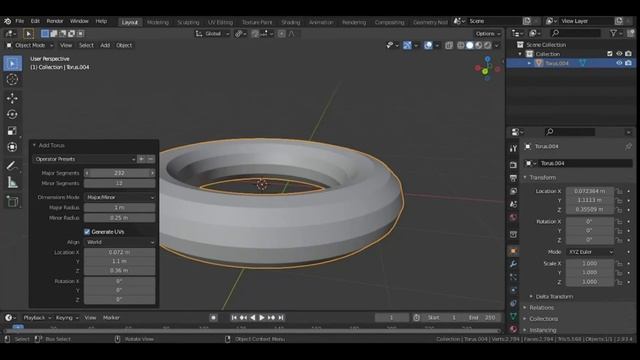This screenshot has width=640, height=360.
Task: Open the rotation Mode XYZ Euler dropdown
Action: coord(590,252)
